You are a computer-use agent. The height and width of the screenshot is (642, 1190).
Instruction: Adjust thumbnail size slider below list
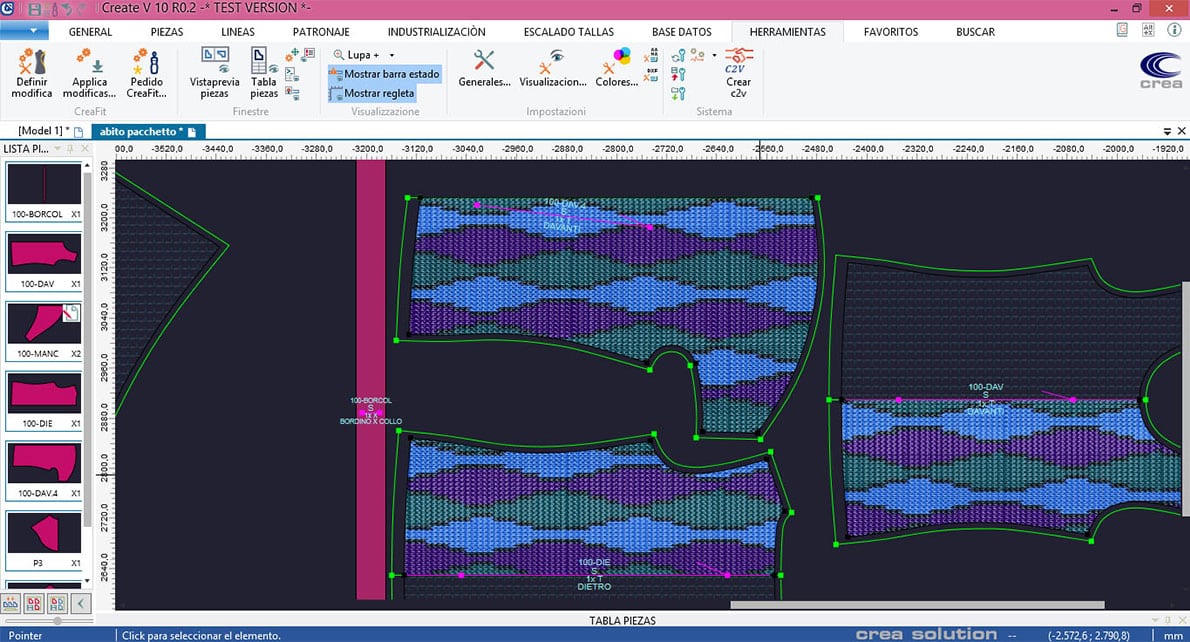coord(57,621)
